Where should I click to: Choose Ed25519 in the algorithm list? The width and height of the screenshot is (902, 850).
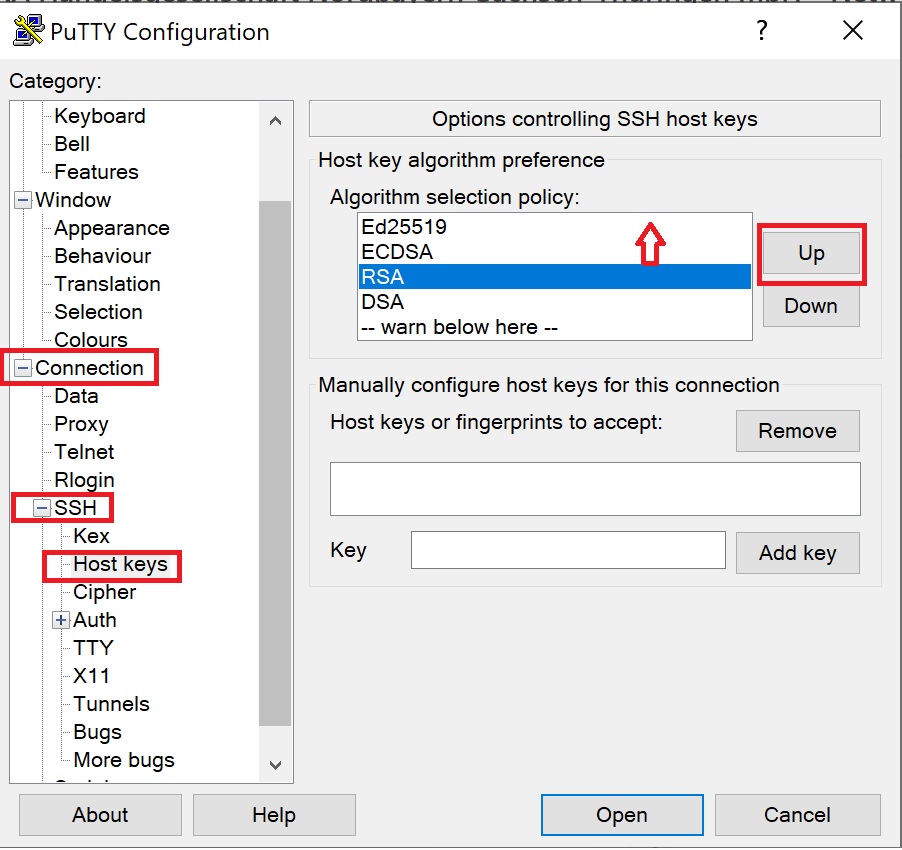click(x=555, y=227)
